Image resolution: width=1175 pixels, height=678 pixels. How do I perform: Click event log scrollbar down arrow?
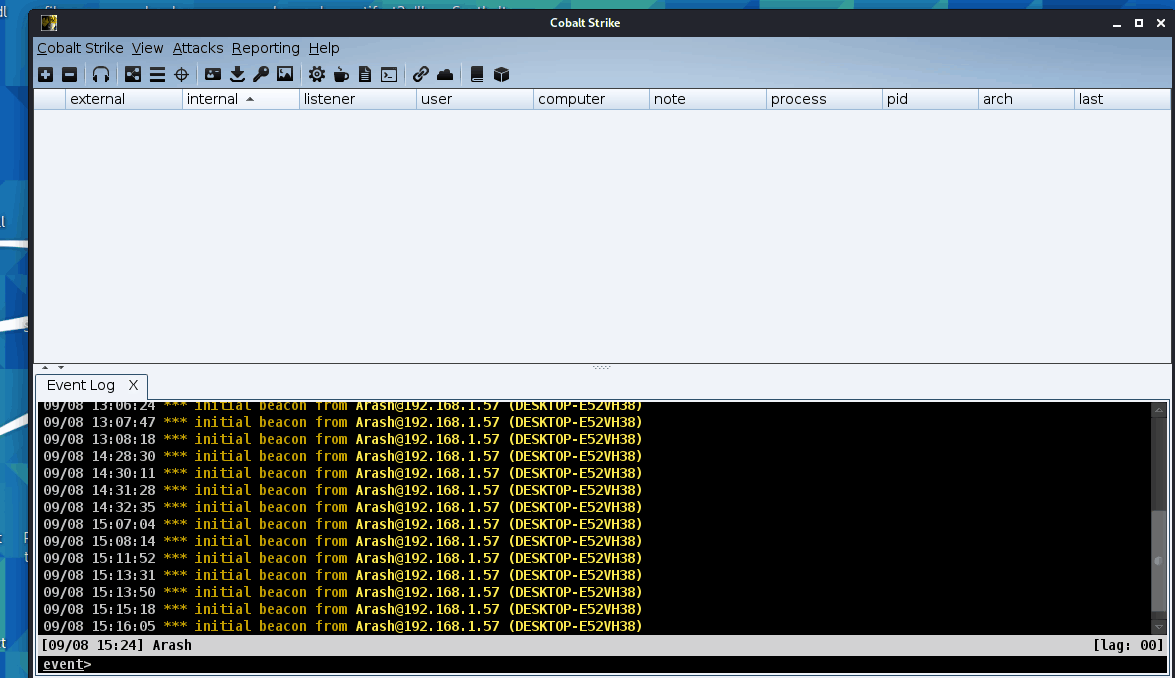[1159, 626]
